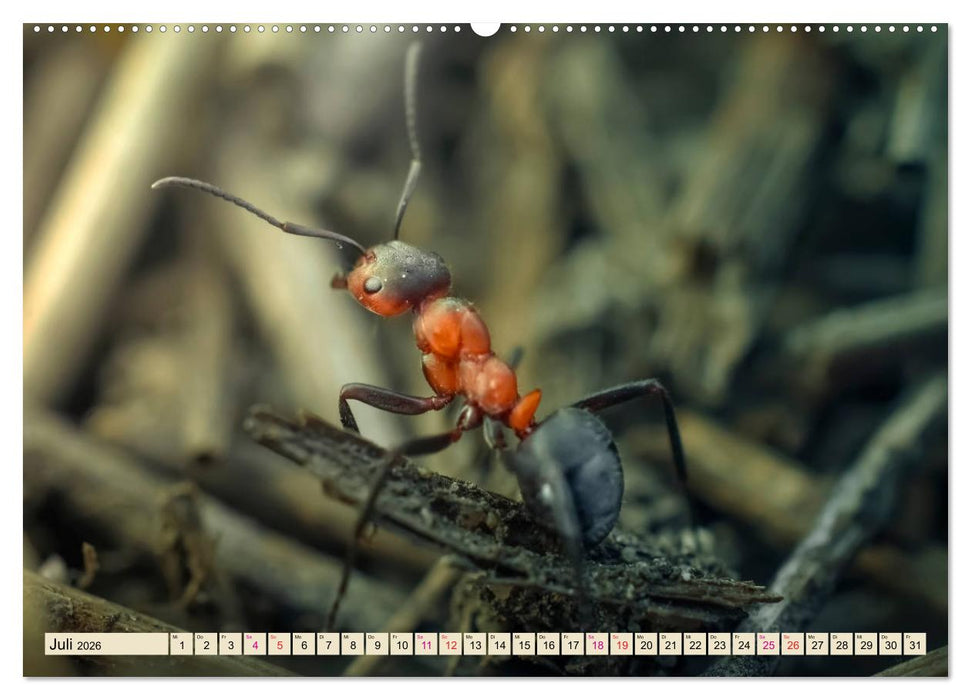Pick Sunday July 5 date cell
This screenshot has width=971, height=700.
279,644
